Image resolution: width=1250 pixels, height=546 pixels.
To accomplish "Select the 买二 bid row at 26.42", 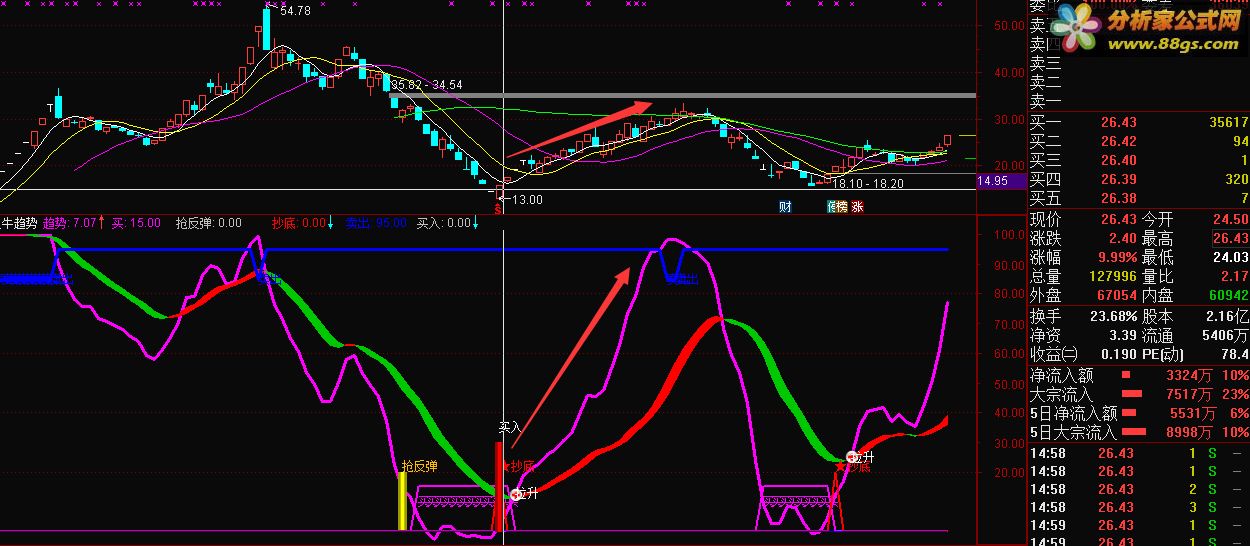I will [1139, 141].
